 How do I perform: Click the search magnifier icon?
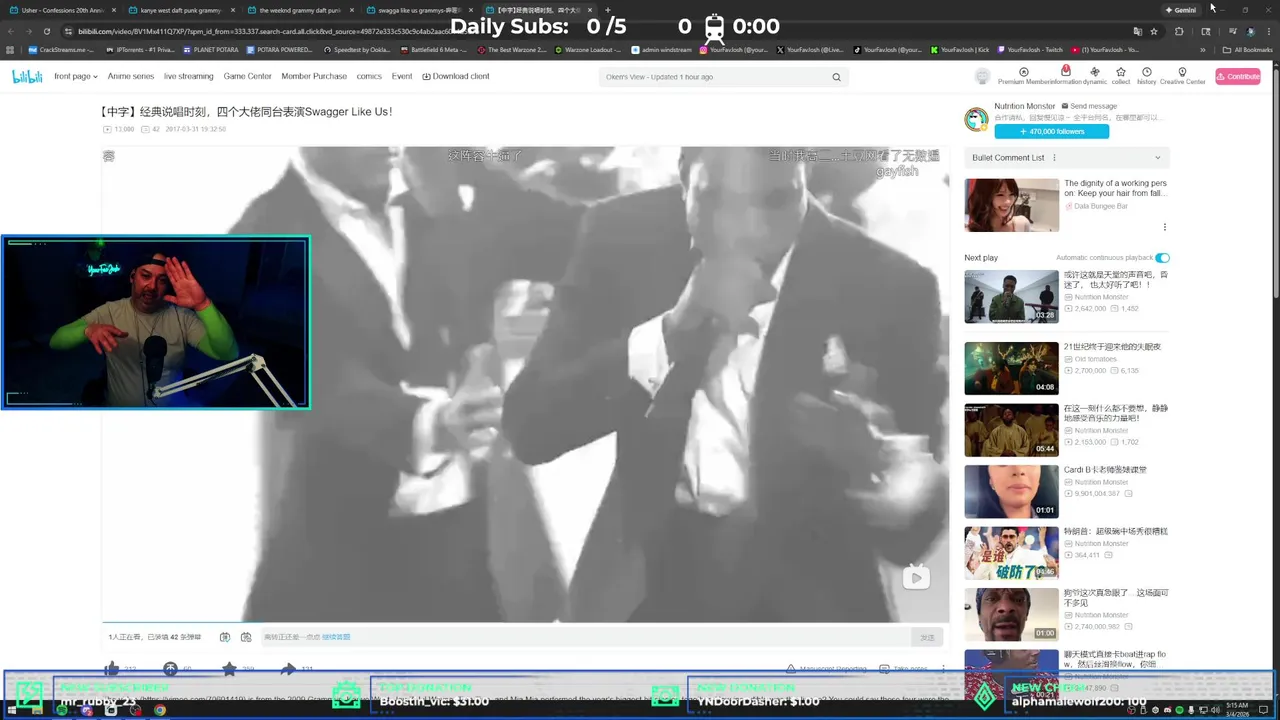point(837,77)
